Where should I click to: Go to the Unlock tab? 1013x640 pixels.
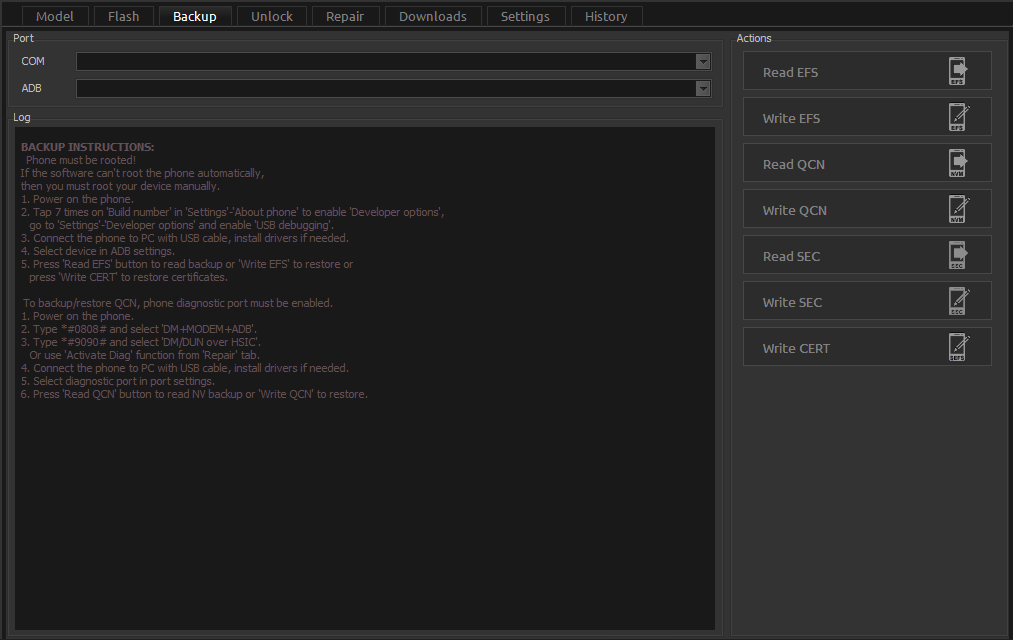click(x=272, y=16)
